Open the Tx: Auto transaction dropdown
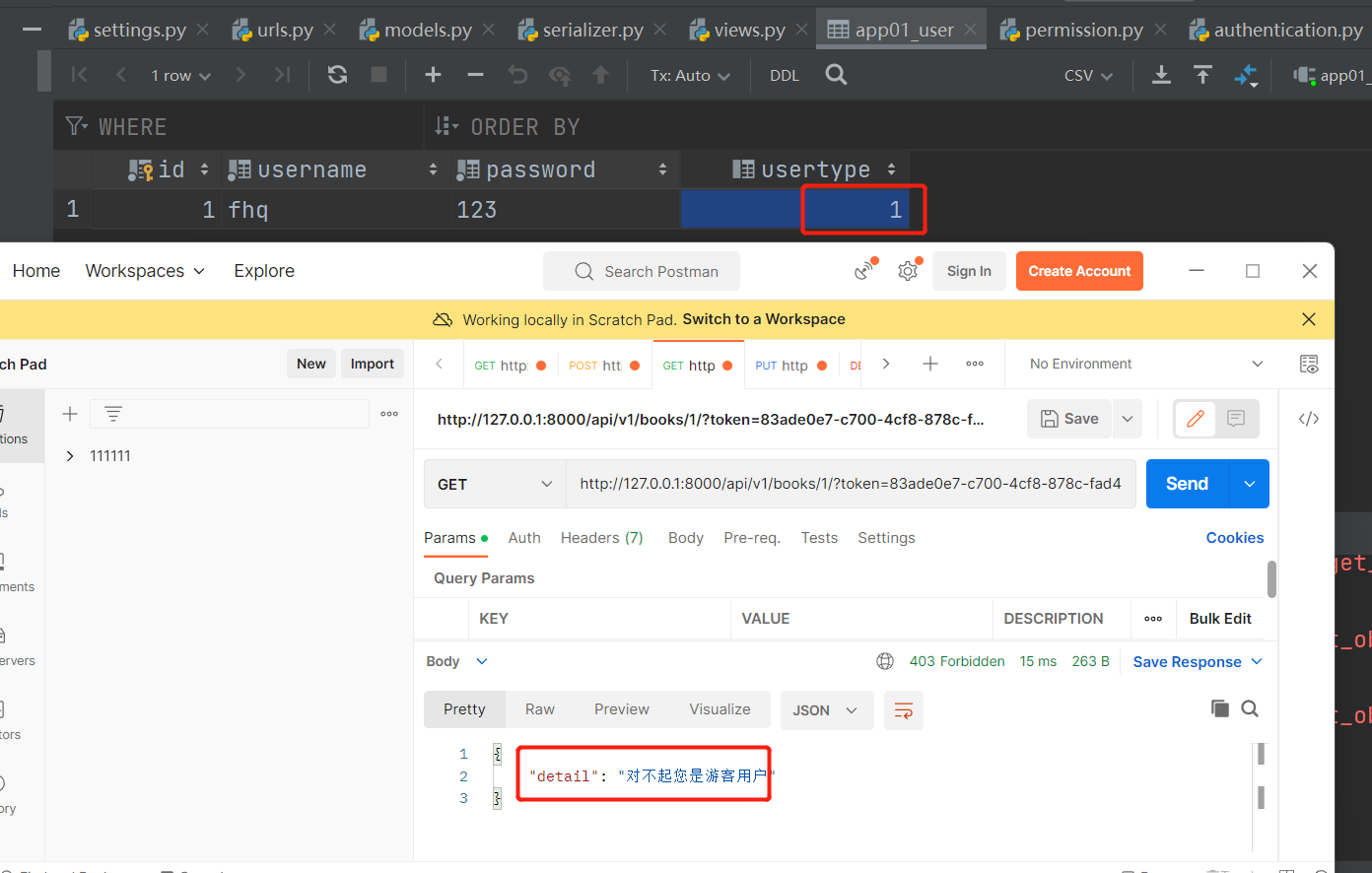Image resolution: width=1372 pixels, height=873 pixels. tap(690, 75)
